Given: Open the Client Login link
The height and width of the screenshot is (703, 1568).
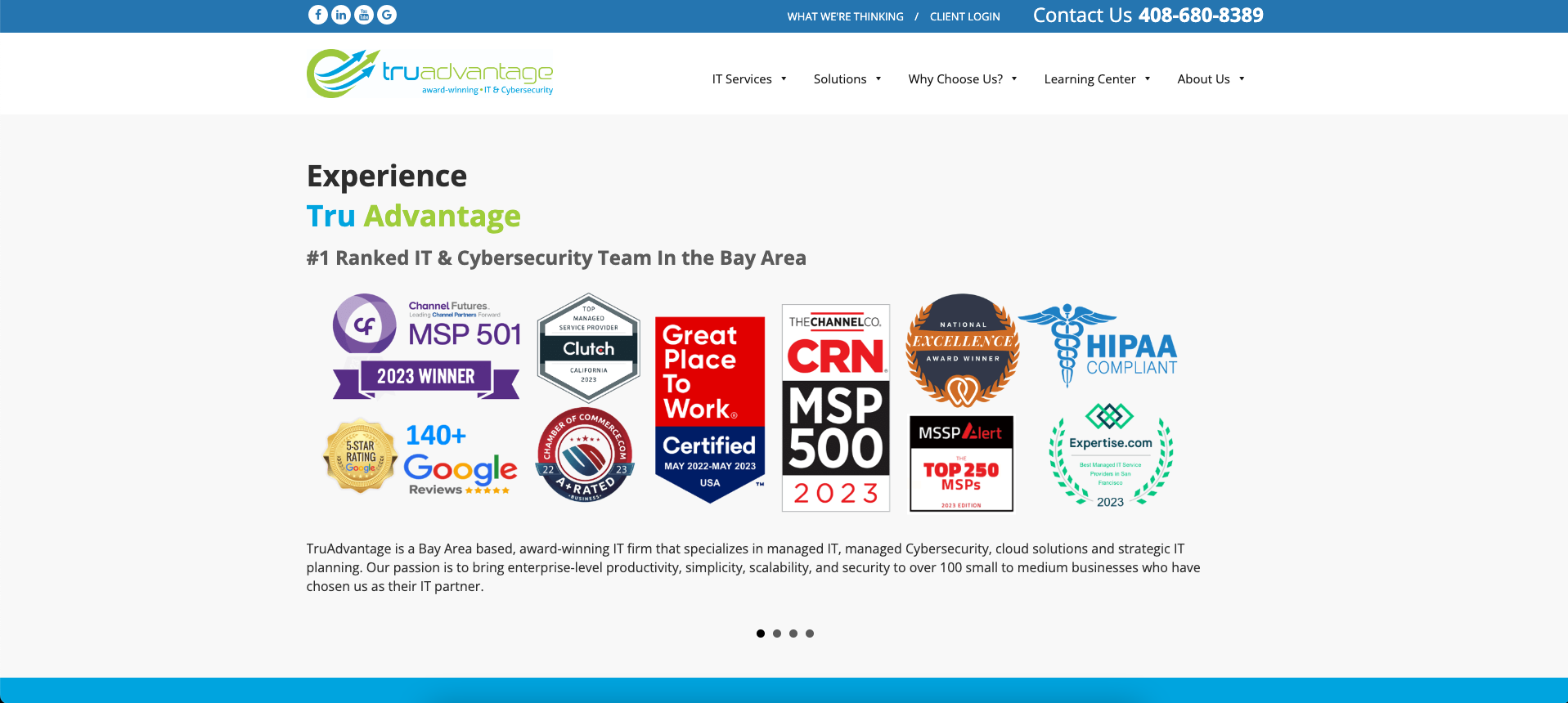Looking at the screenshot, I should coord(964,16).
